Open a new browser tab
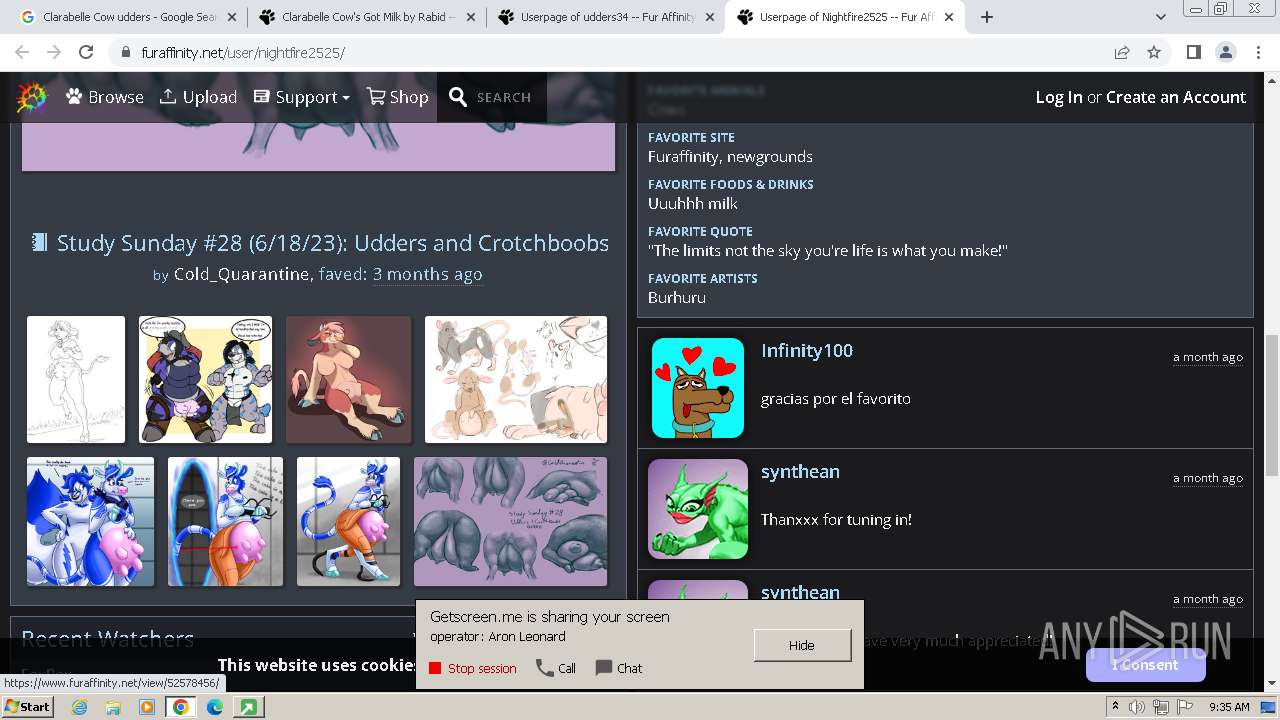The height and width of the screenshot is (720, 1280). [x=986, y=17]
